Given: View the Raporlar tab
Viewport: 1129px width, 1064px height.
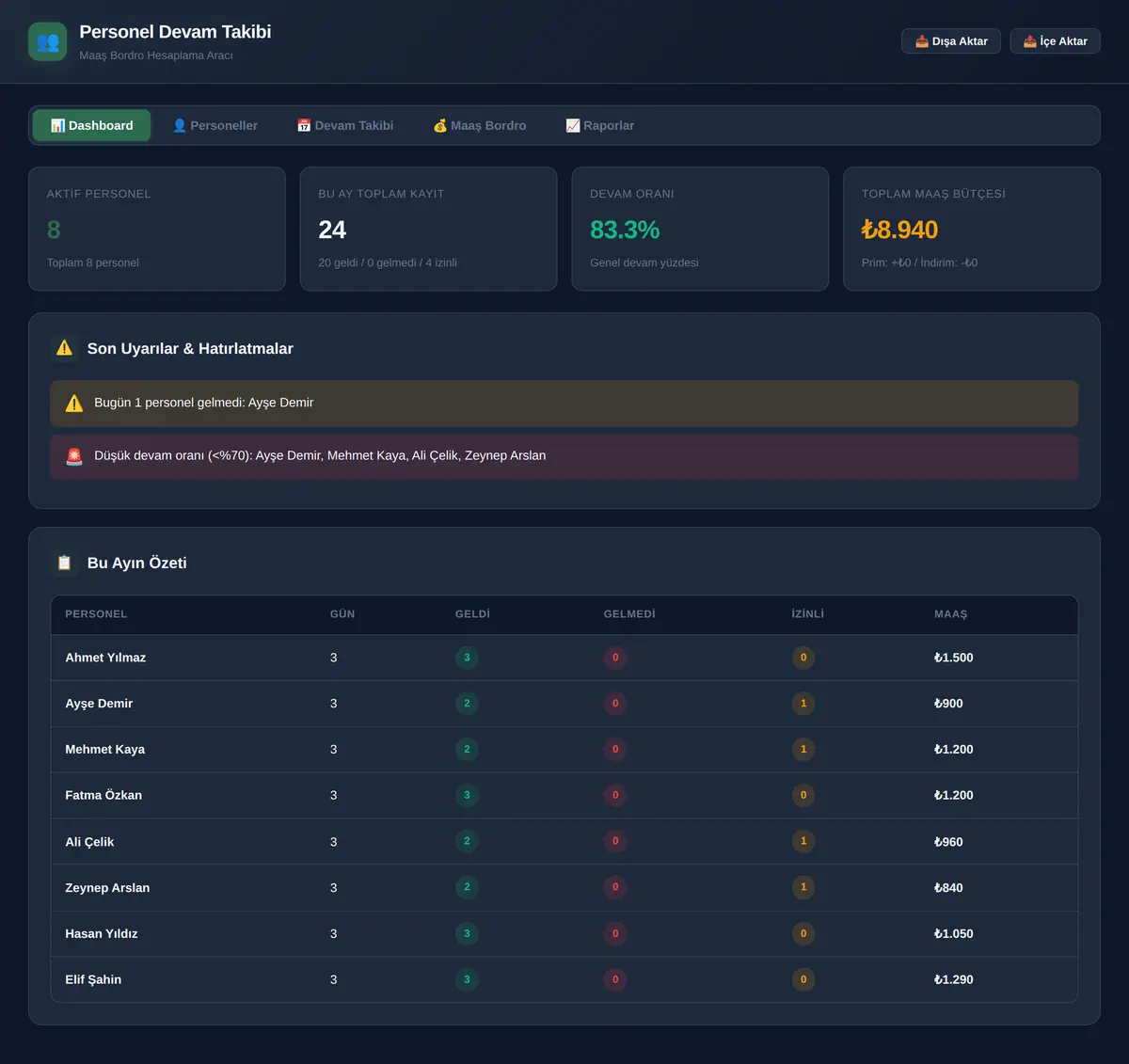Looking at the screenshot, I should (600, 125).
